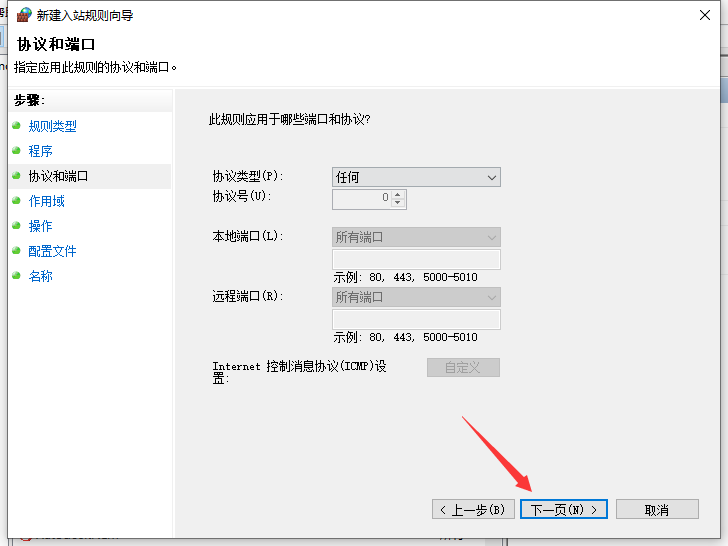The height and width of the screenshot is (546, 728).
Task: Decrease the 协议号 spinner value
Action: pyautogui.click(x=398, y=203)
